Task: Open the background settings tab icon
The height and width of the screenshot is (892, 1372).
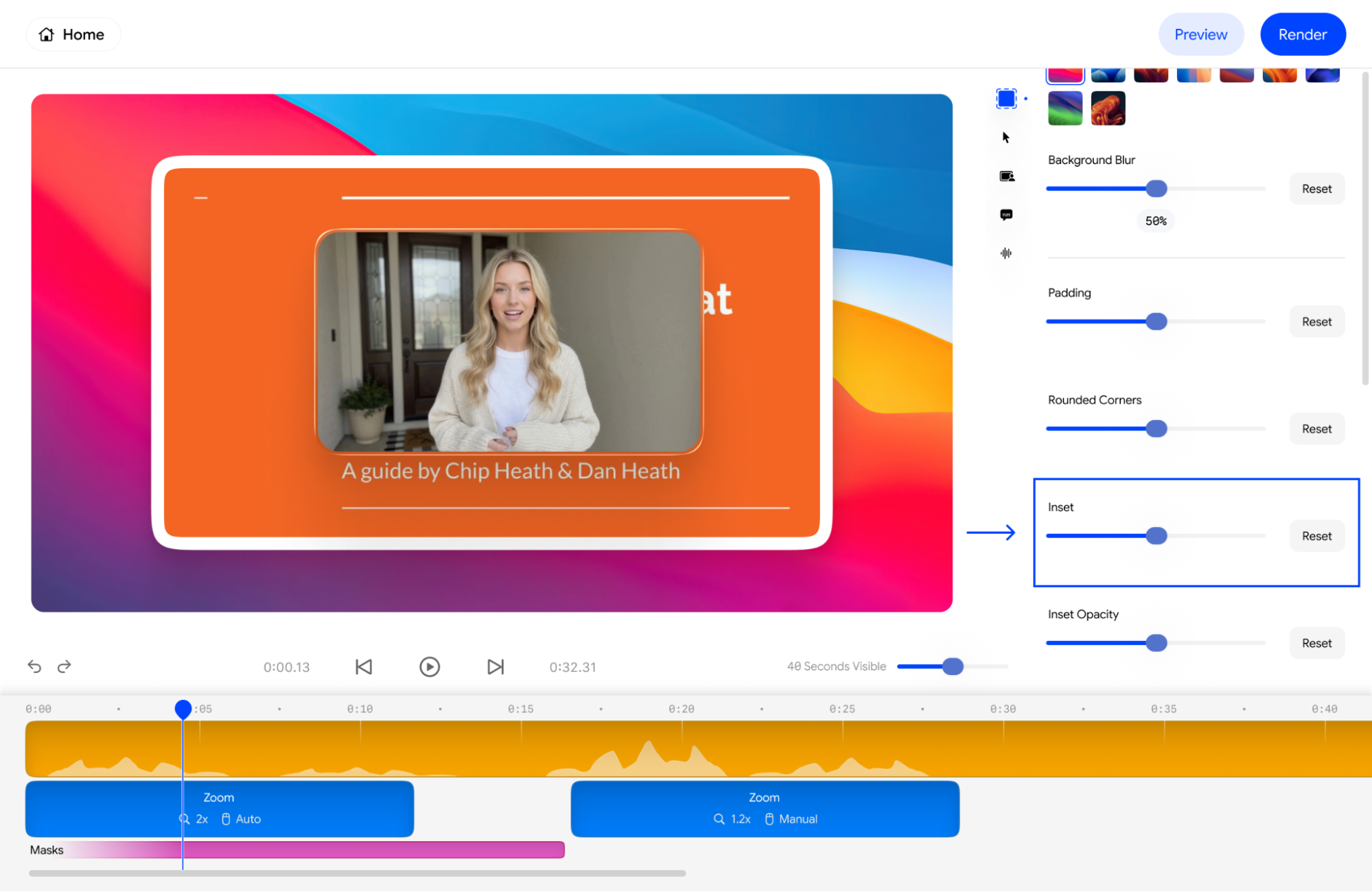Action: coord(1006,99)
